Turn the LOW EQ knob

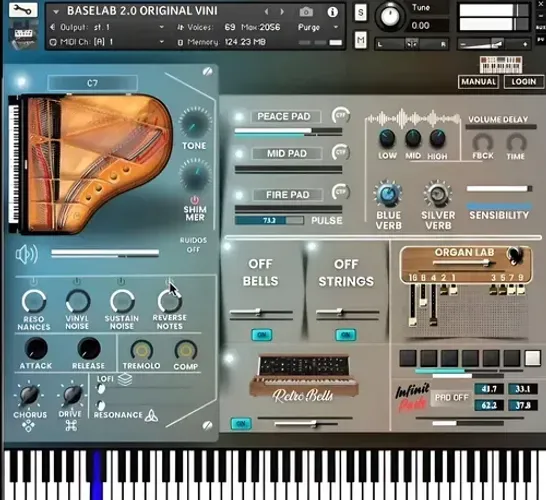[387, 139]
